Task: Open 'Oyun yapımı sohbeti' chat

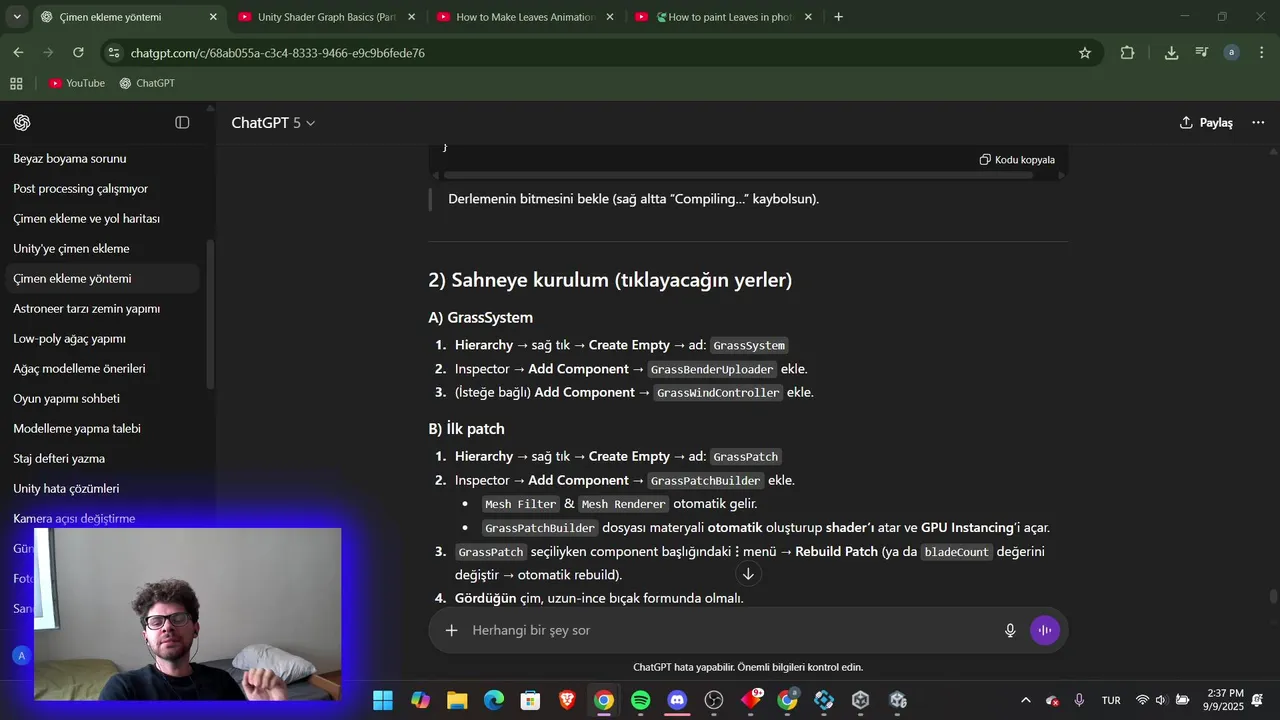Action: coord(100,398)
